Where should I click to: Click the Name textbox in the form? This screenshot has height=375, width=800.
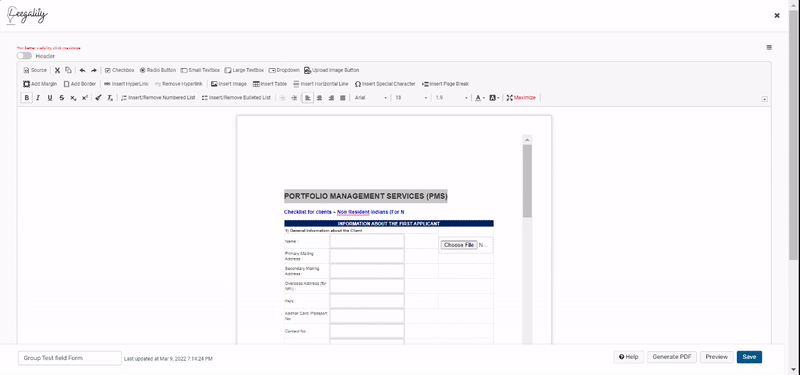[367, 241]
